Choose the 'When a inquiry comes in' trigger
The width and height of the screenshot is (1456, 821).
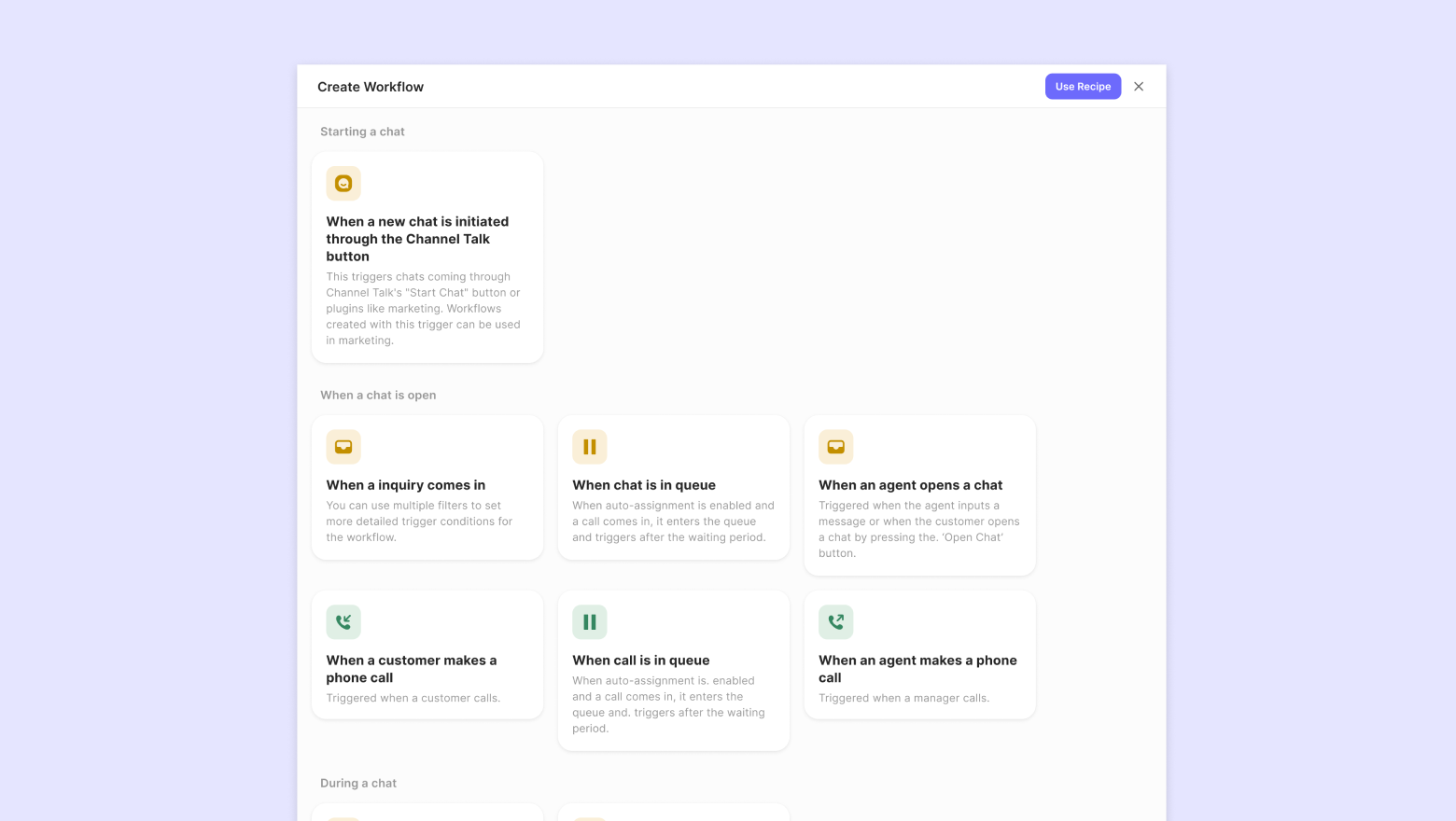(406, 485)
